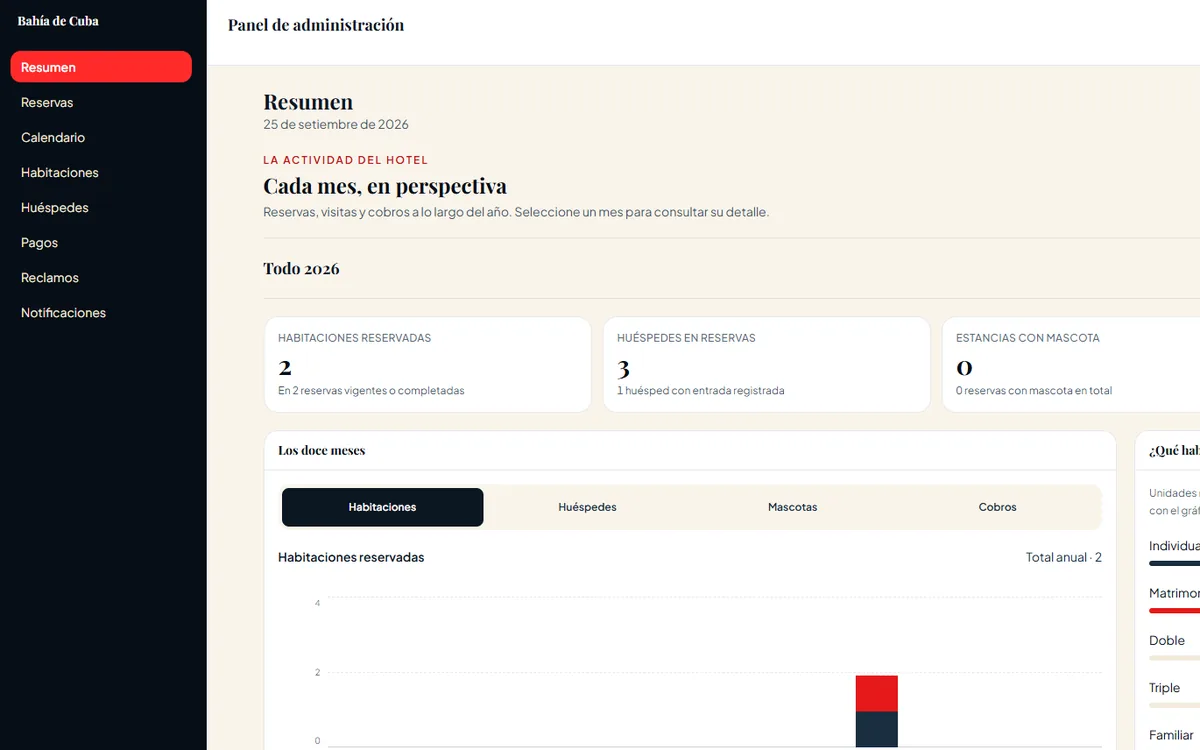This screenshot has height=750, width=1200.
Task: Navigate to Habitaciones in the sidebar
Action: pyautogui.click(x=101, y=172)
